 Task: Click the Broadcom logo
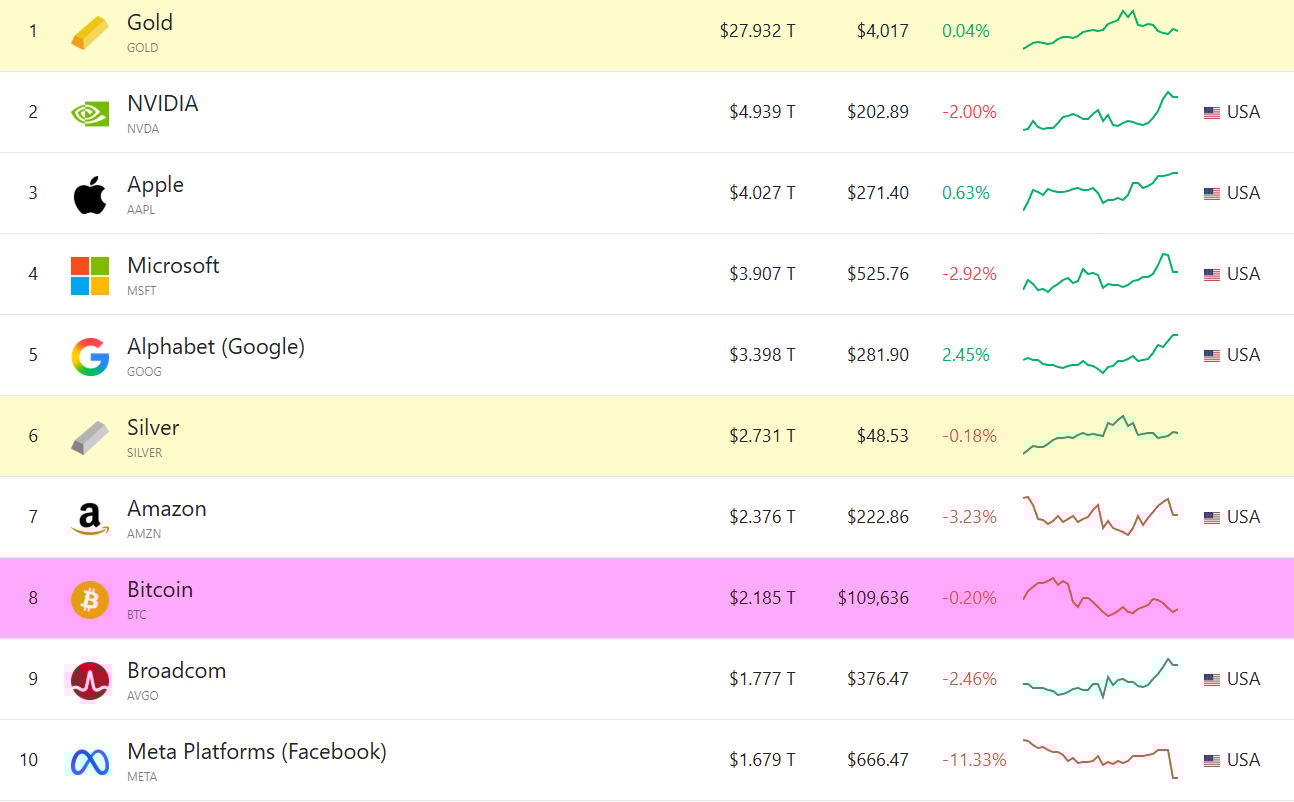click(89, 679)
